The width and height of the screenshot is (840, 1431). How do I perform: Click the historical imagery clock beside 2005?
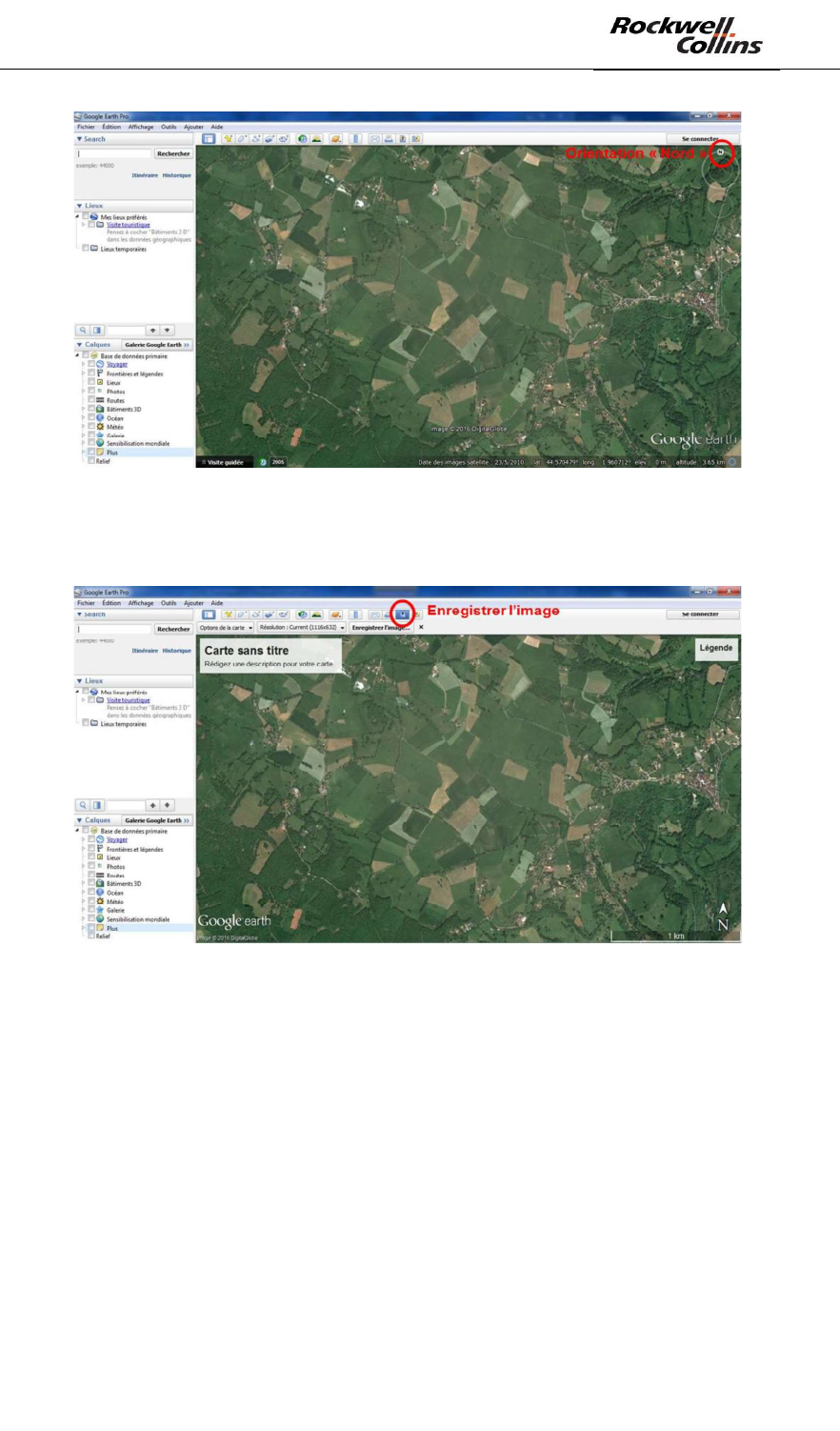[x=263, y=462]
